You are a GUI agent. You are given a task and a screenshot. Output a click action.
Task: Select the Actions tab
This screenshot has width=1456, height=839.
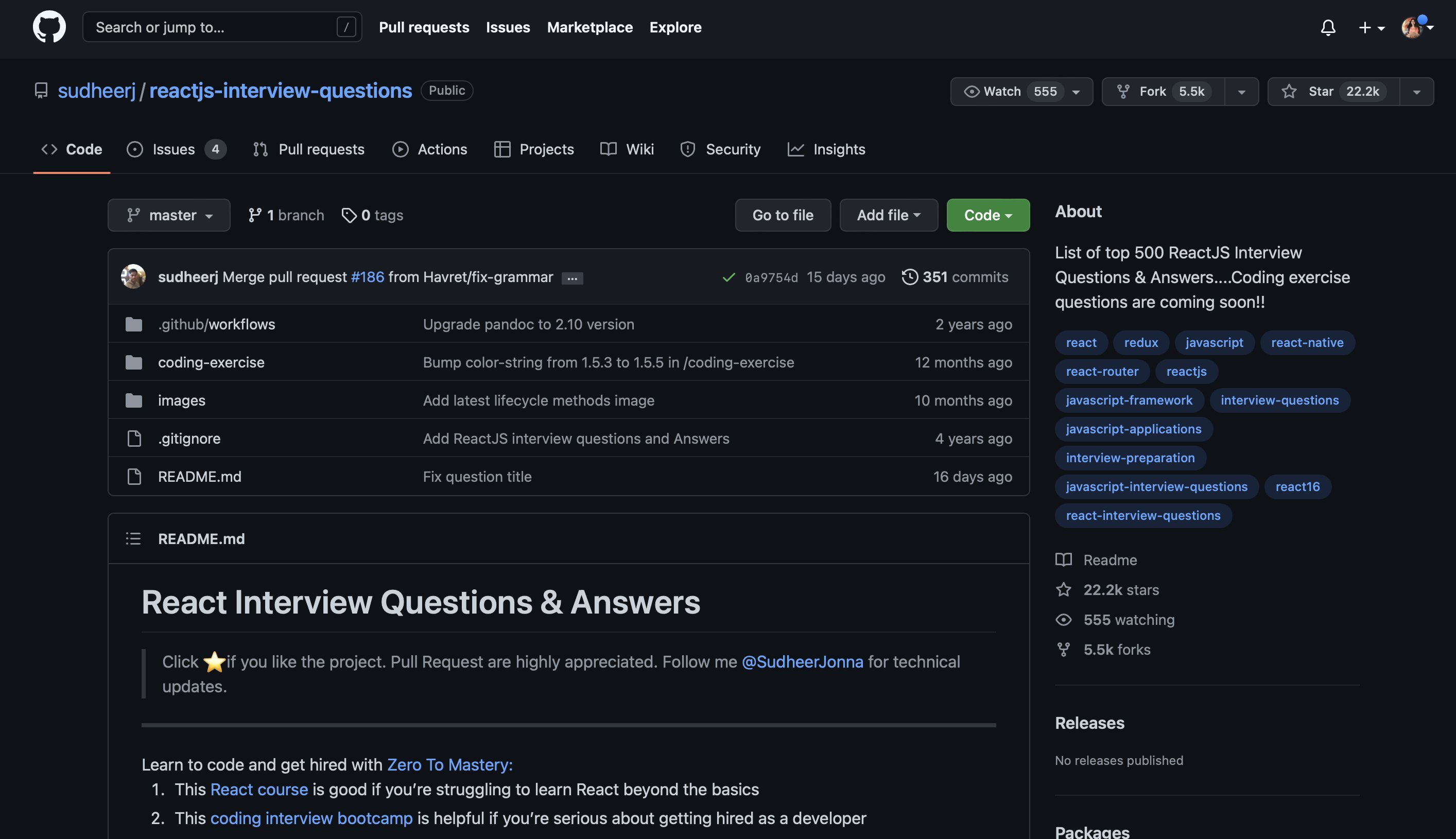click(429, 149)
